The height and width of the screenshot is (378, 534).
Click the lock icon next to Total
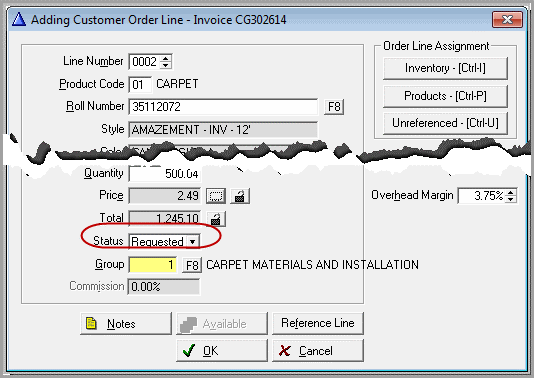click(x=216, y=219)
